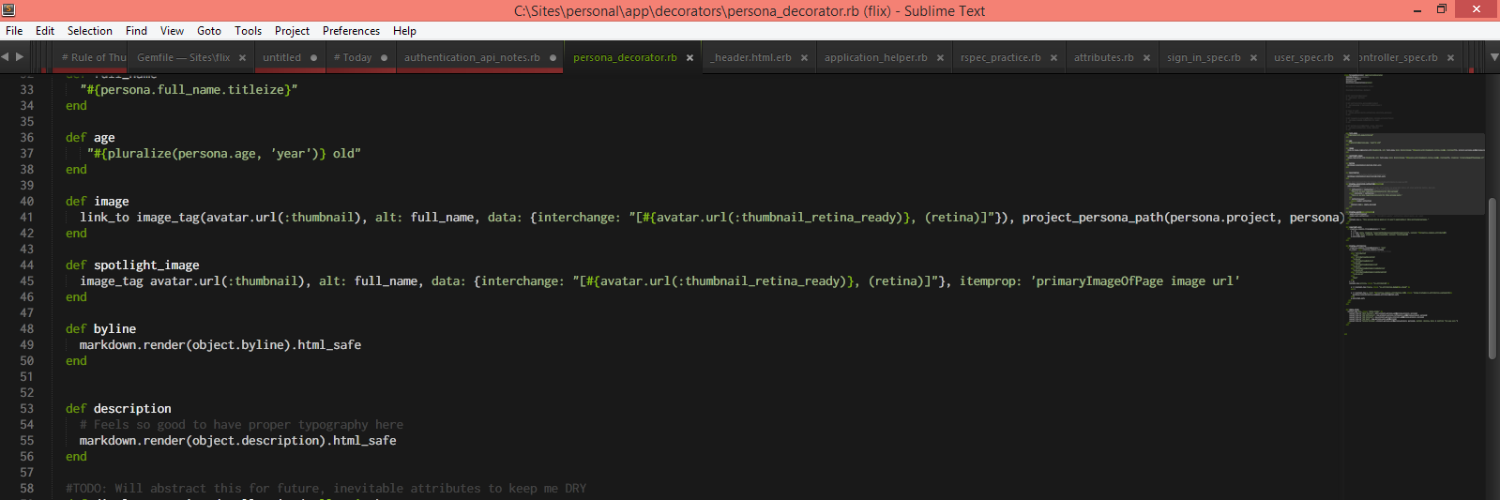This screenshot has width=1500, height=500.
Task: Click the 'def image' method name
Action: pos(111,201)
